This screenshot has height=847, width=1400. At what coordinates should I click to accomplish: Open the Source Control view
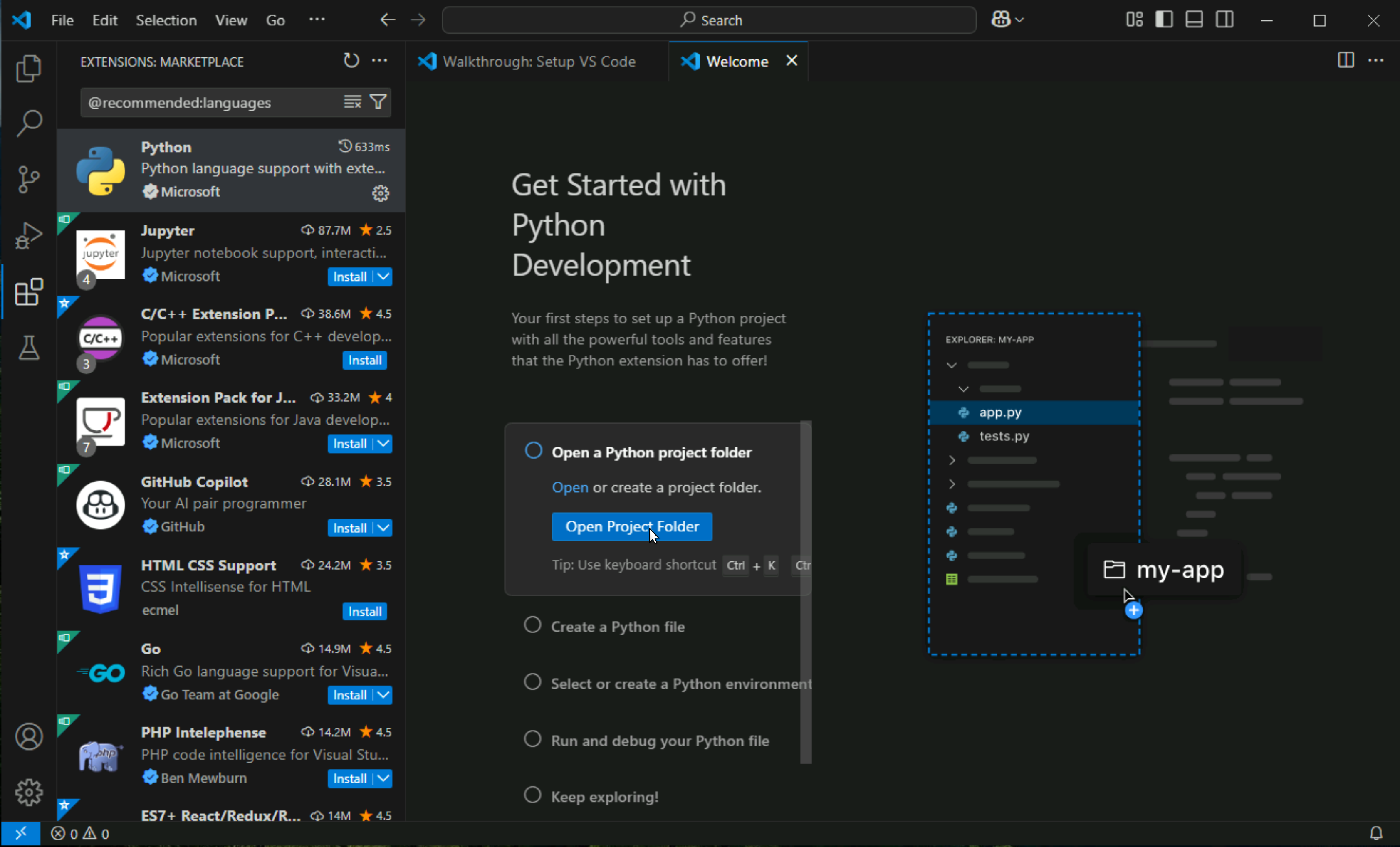coord(28,180)
